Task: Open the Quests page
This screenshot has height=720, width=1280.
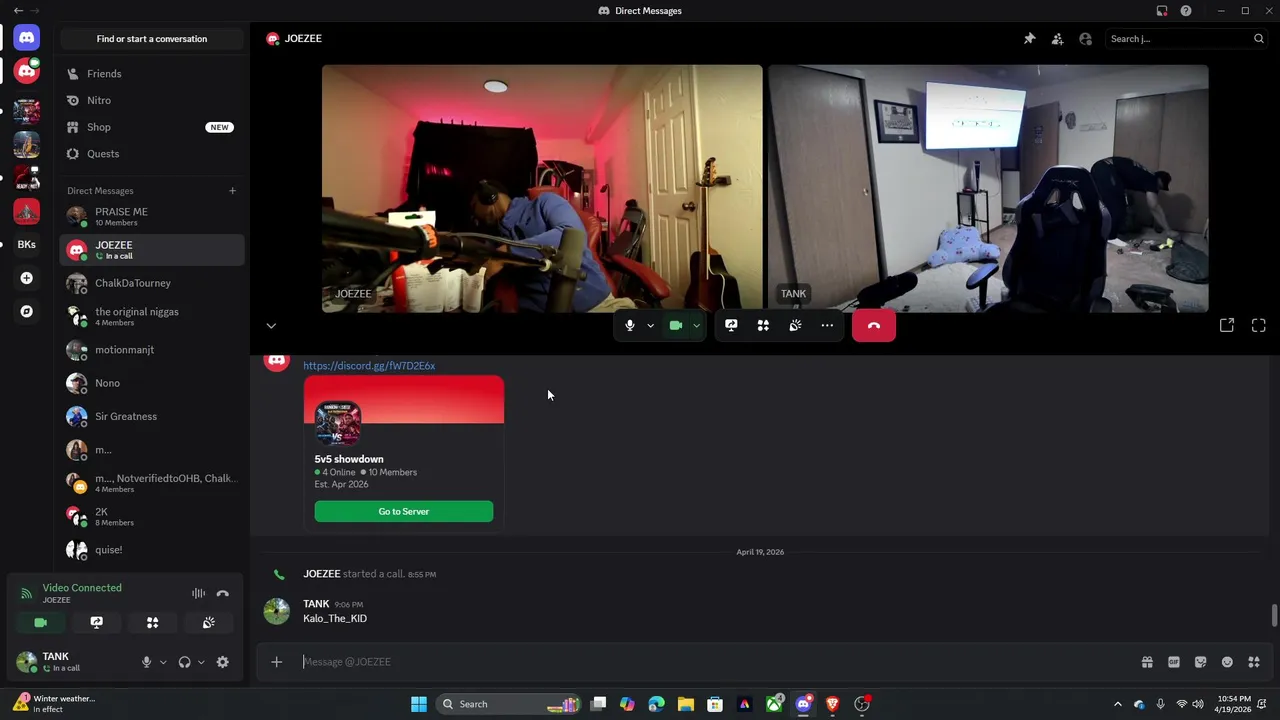Action: pos(152,154)
